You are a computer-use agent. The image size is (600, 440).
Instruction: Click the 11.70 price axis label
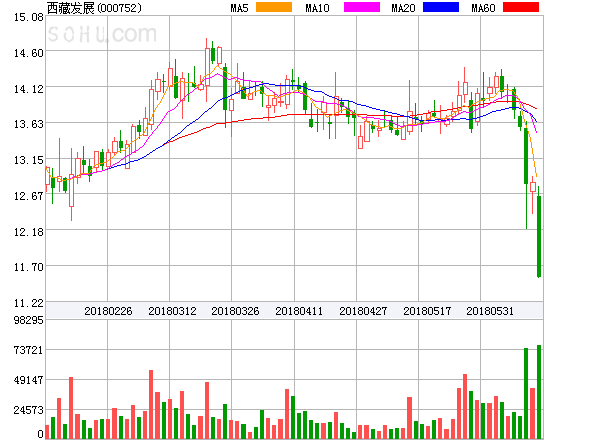29,267
